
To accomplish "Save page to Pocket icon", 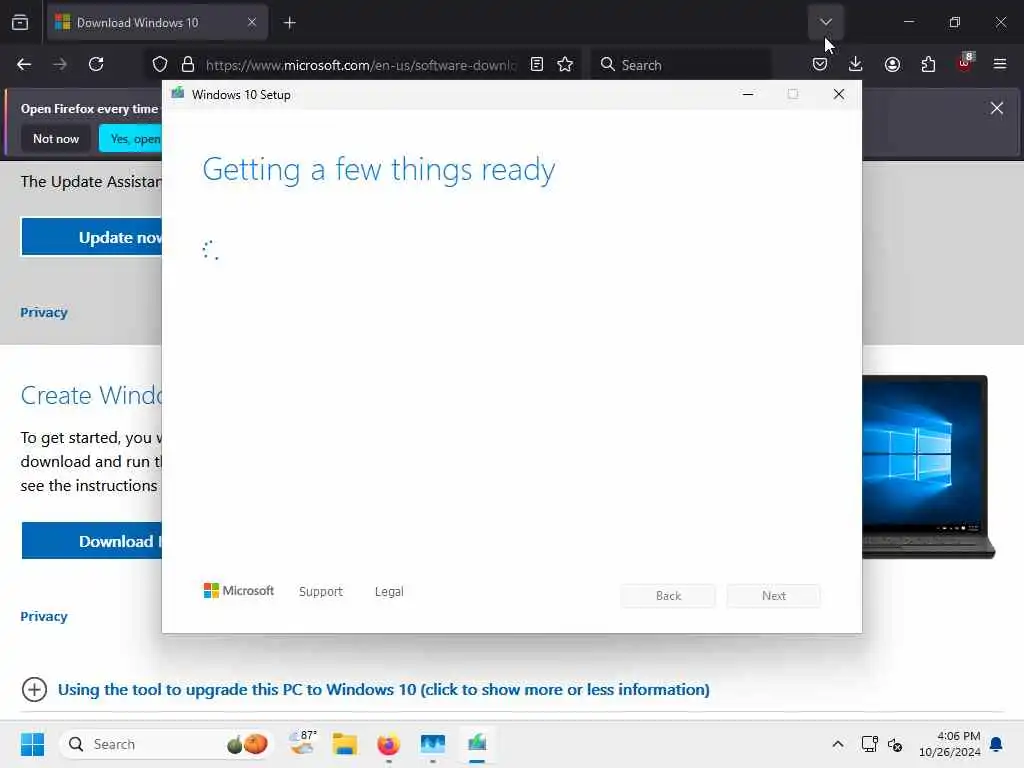I will click(820, 64).
